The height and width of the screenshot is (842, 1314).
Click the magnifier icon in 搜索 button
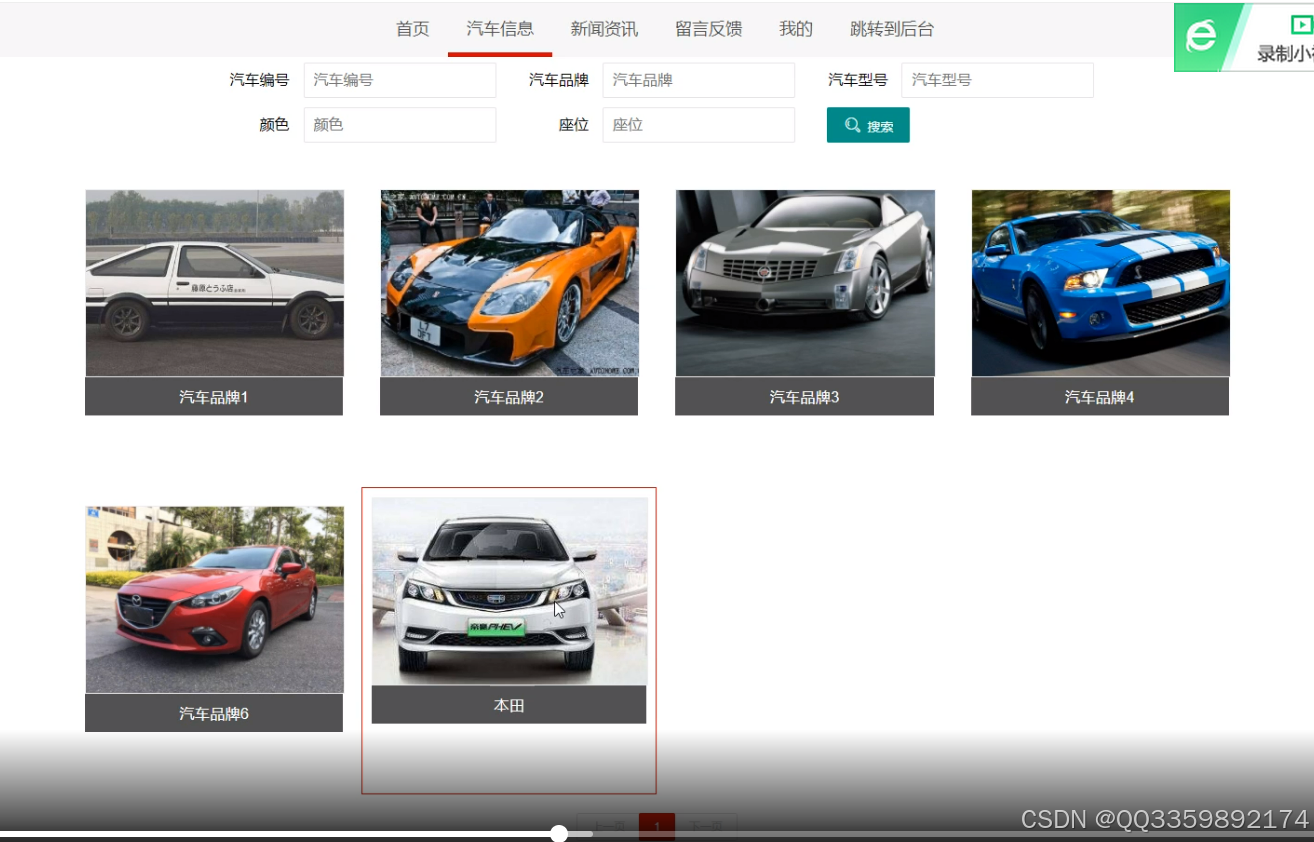click(852, 125)
